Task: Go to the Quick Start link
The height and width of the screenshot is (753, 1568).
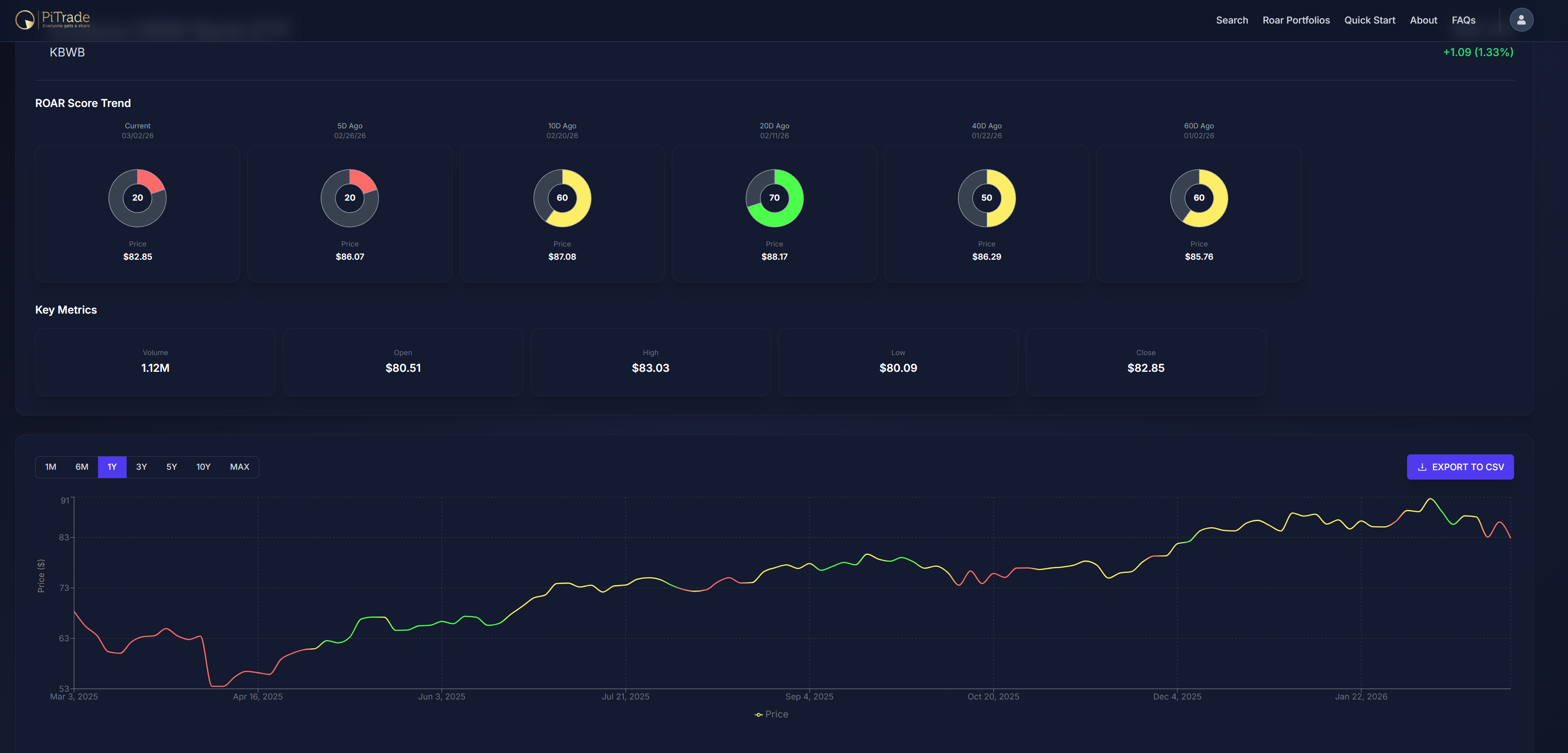Action: coord(1369,20)
